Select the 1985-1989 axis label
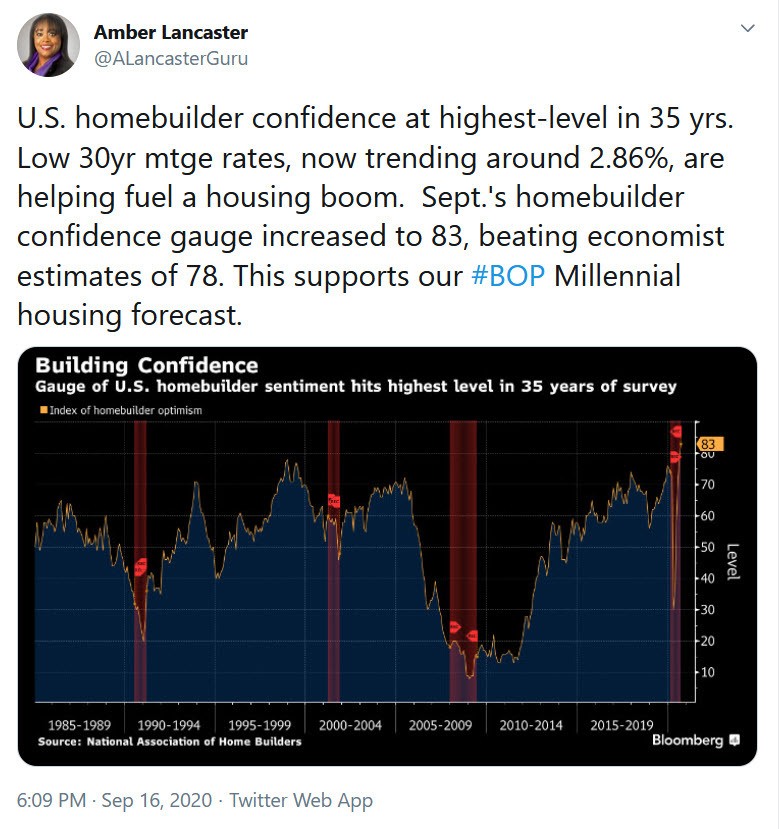 [x=79, y=724]
